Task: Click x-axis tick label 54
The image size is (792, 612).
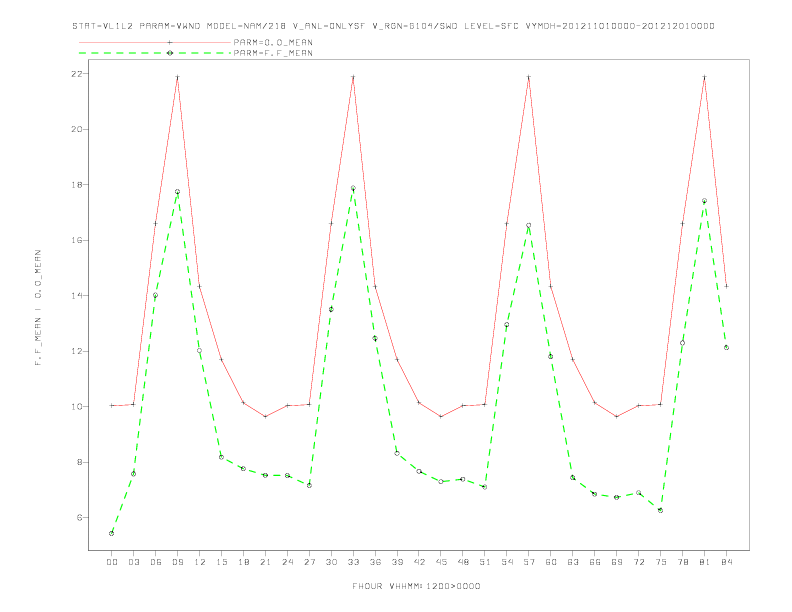Action: (x=507, y=562)
